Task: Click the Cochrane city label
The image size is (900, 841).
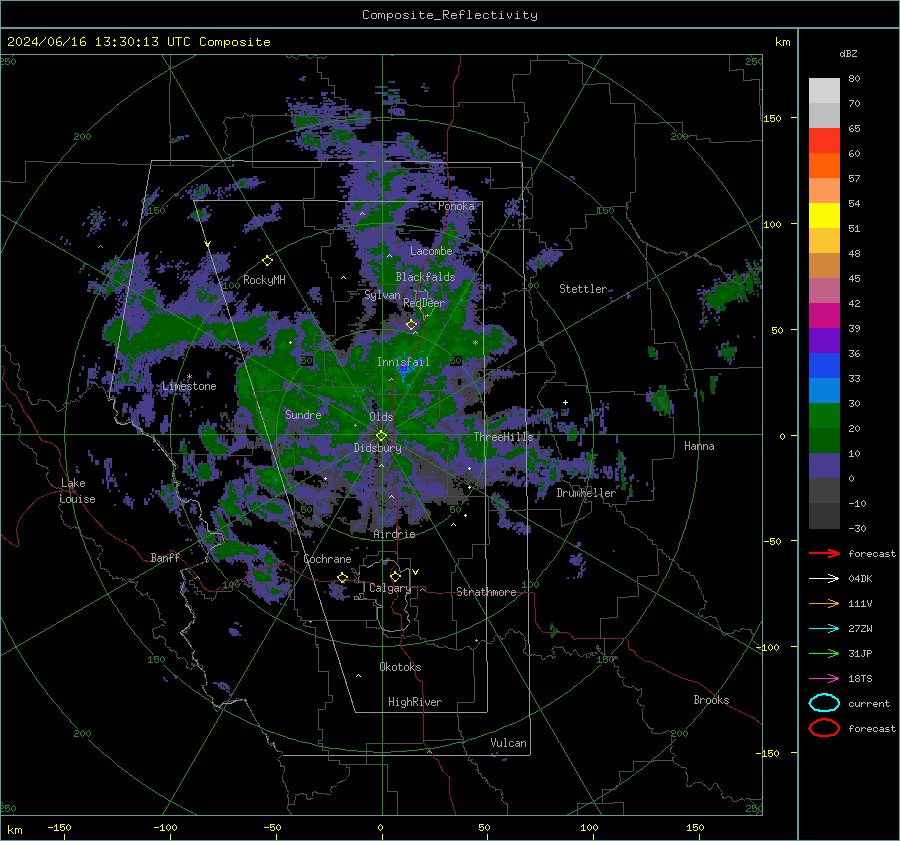Action: 327,559
